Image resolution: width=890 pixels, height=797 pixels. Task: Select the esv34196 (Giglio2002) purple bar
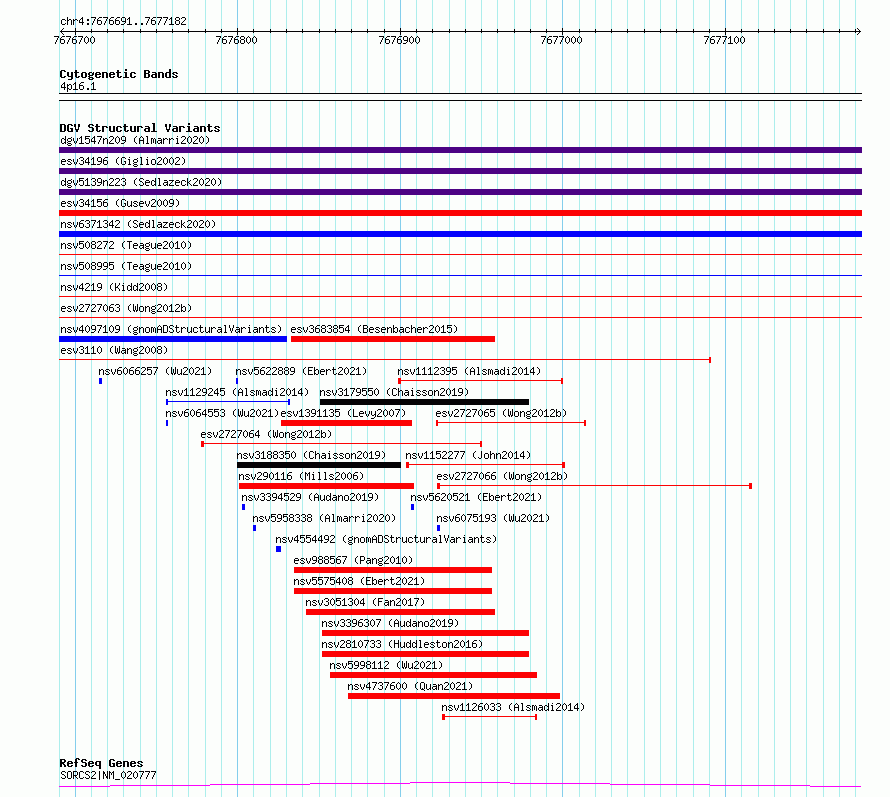[x=460, y=171]
